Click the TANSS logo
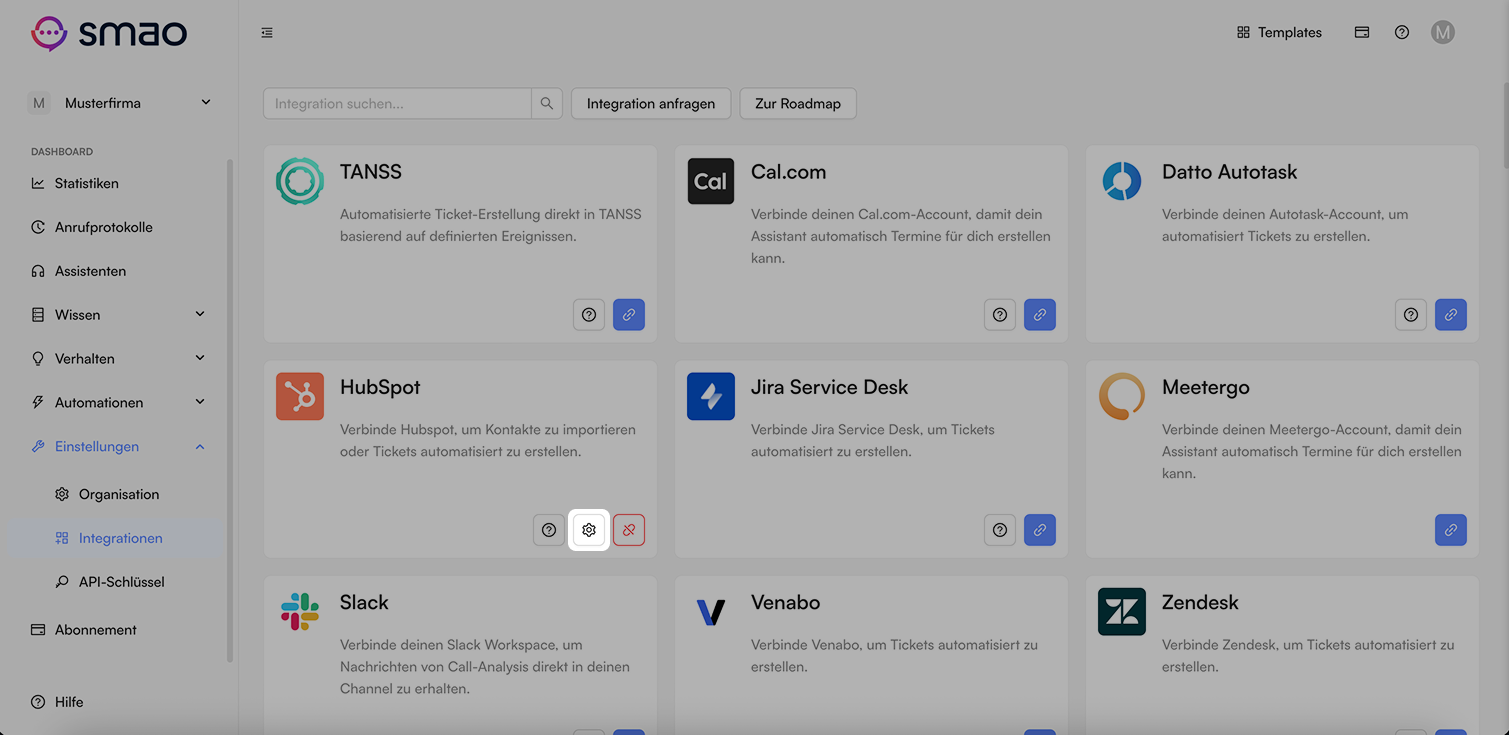The width and height of the screenshot is (1509, 735). 300,181
